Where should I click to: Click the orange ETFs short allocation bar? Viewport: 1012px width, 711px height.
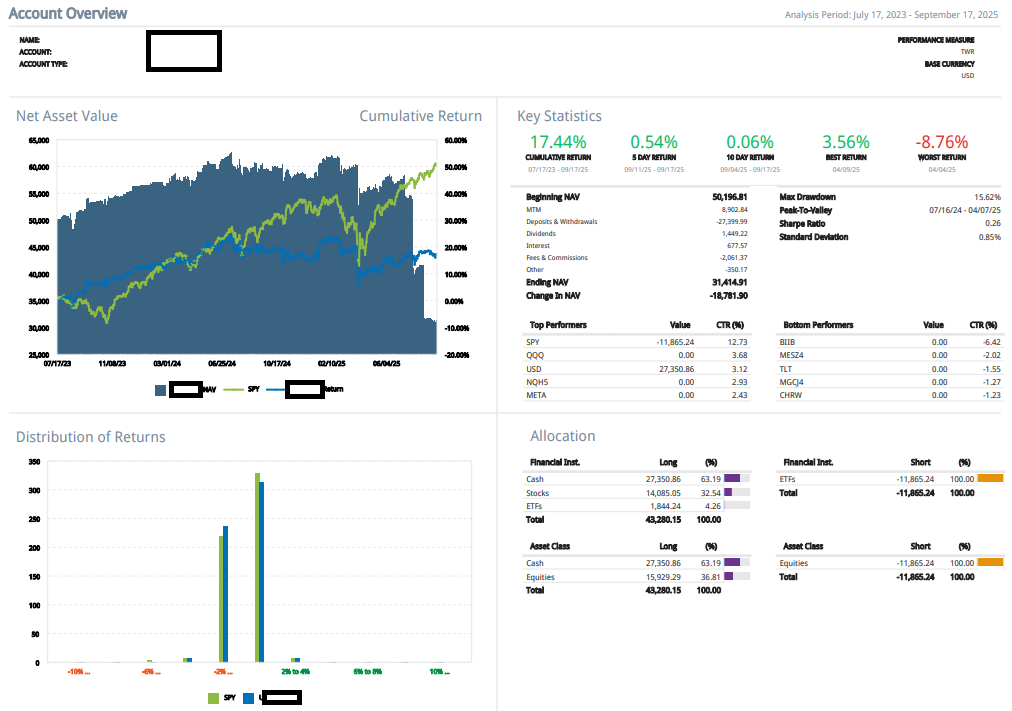pos(989,479)
